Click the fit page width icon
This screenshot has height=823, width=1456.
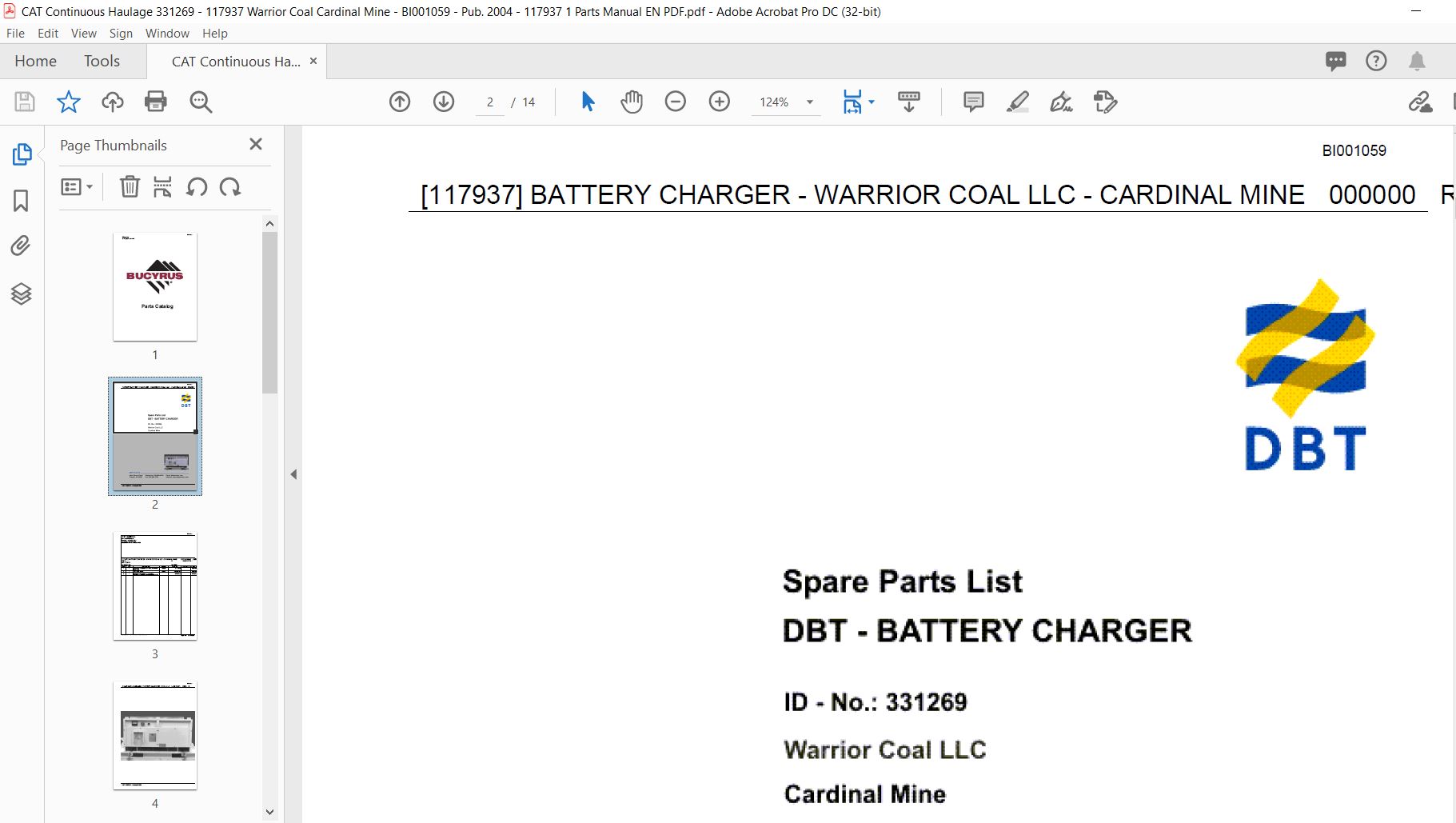[852, 102]
